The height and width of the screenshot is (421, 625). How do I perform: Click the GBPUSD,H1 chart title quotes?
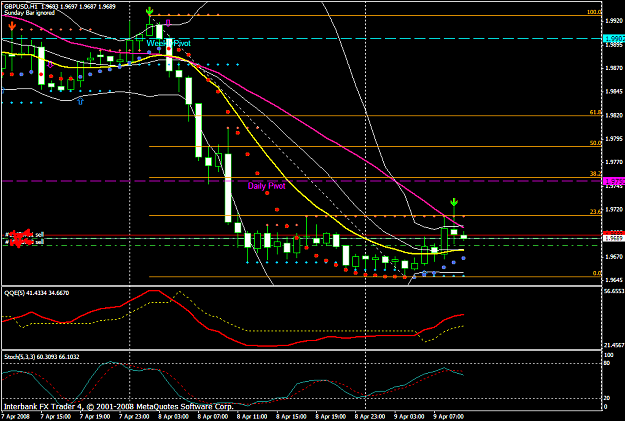[x=60, y=7]
